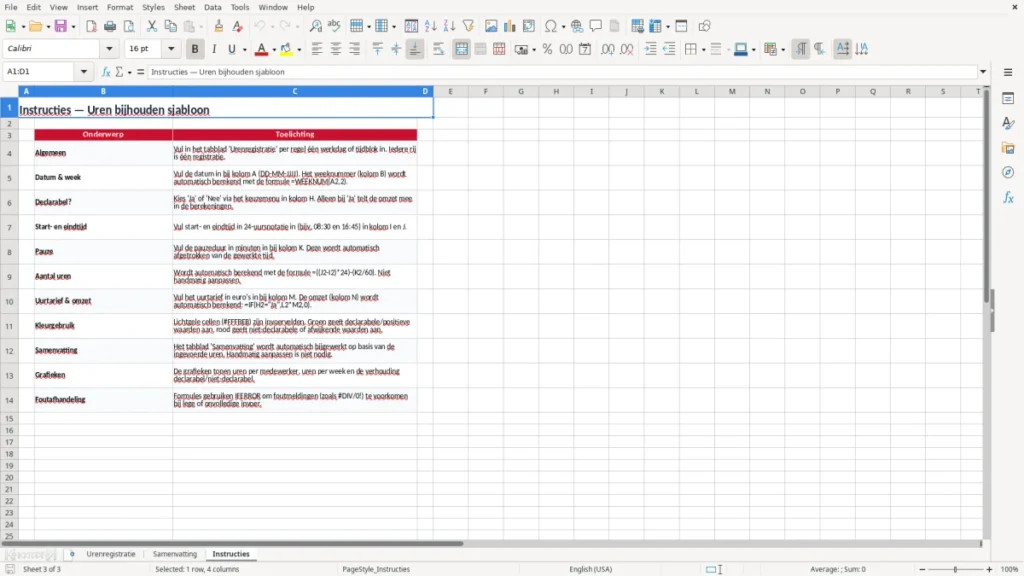Cut the selection with scissors icon
Image resolution: width=1024 pixels, height=576 pixels.
[x=152, y=26]
